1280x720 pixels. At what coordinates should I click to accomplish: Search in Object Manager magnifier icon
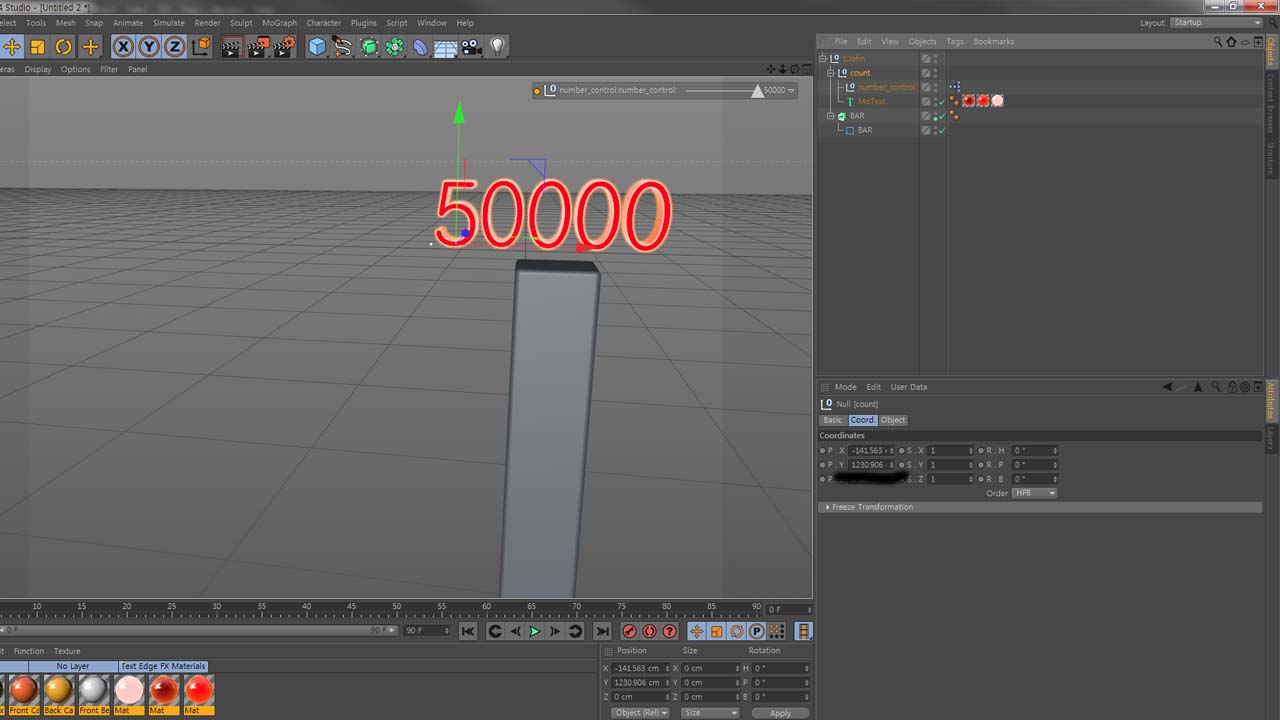(1218, 41)
